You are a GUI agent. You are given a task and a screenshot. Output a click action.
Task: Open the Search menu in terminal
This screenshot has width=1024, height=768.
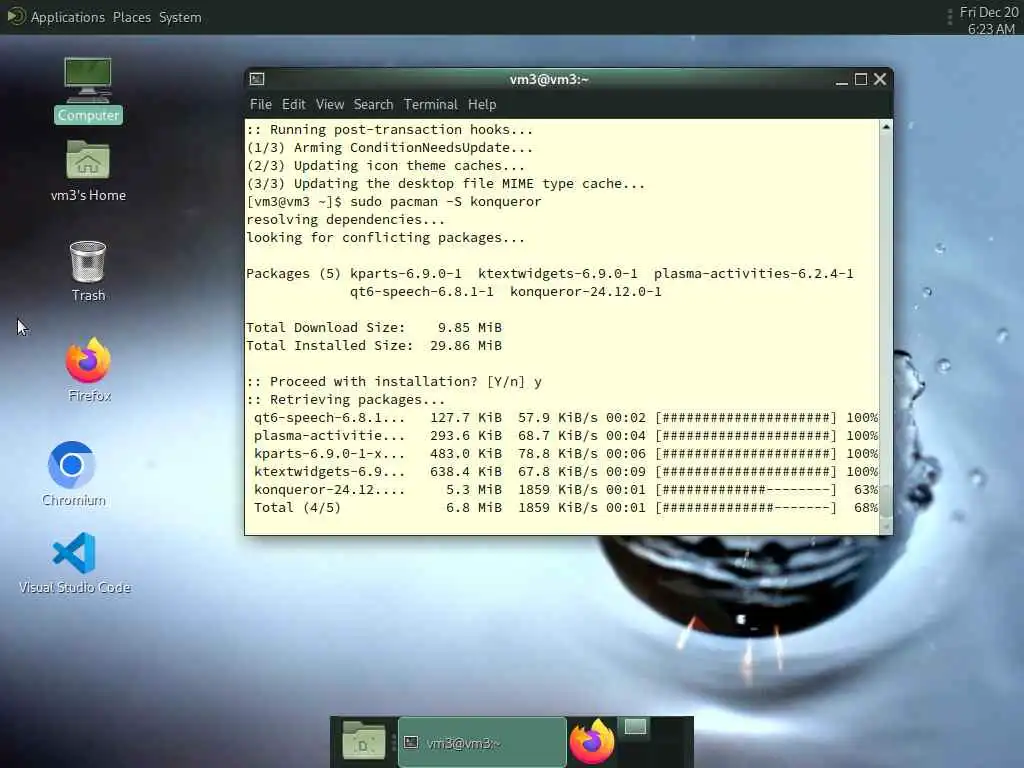tap(373, 104)
